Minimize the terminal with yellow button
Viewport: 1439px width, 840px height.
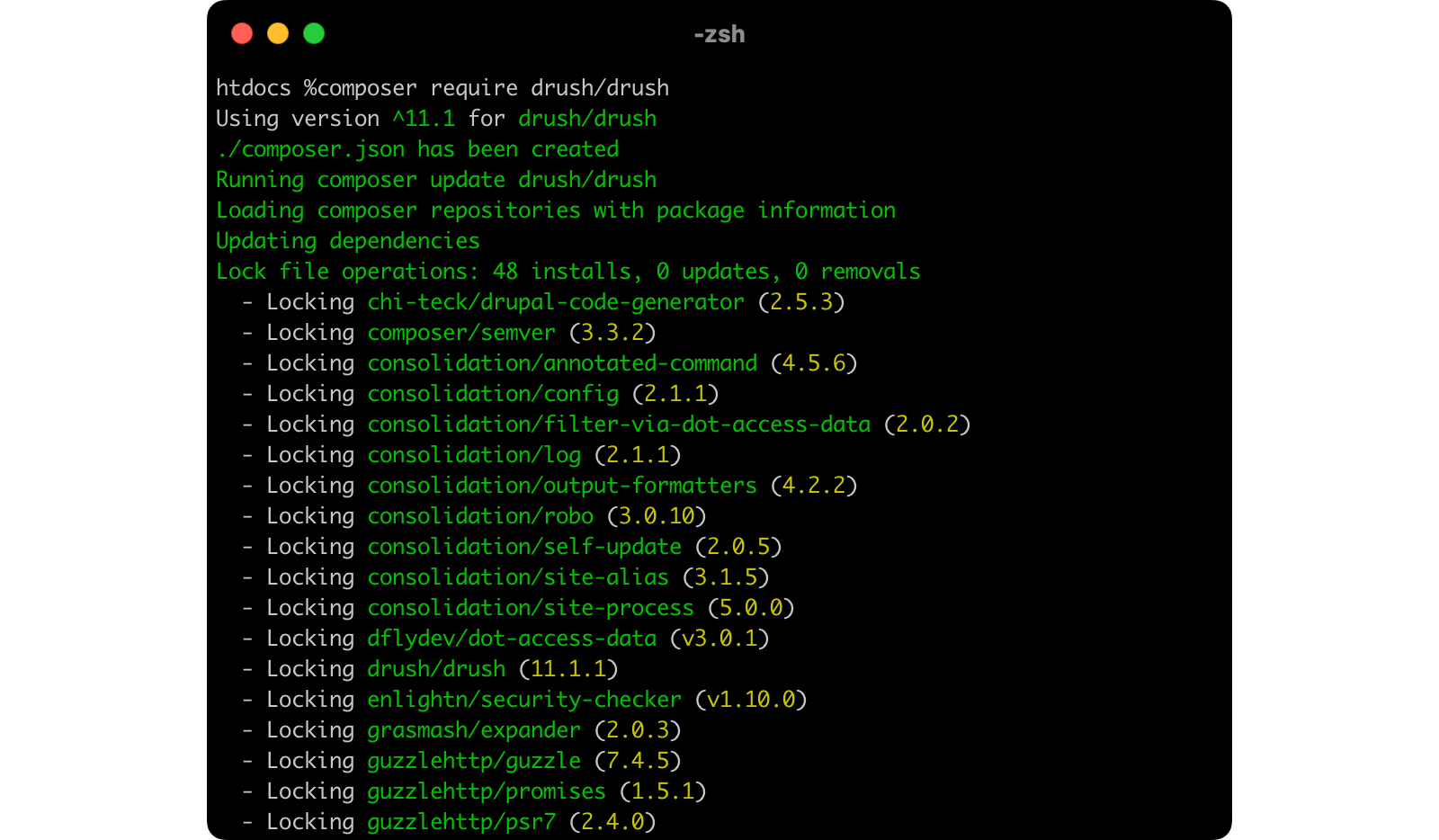(278, 33)
